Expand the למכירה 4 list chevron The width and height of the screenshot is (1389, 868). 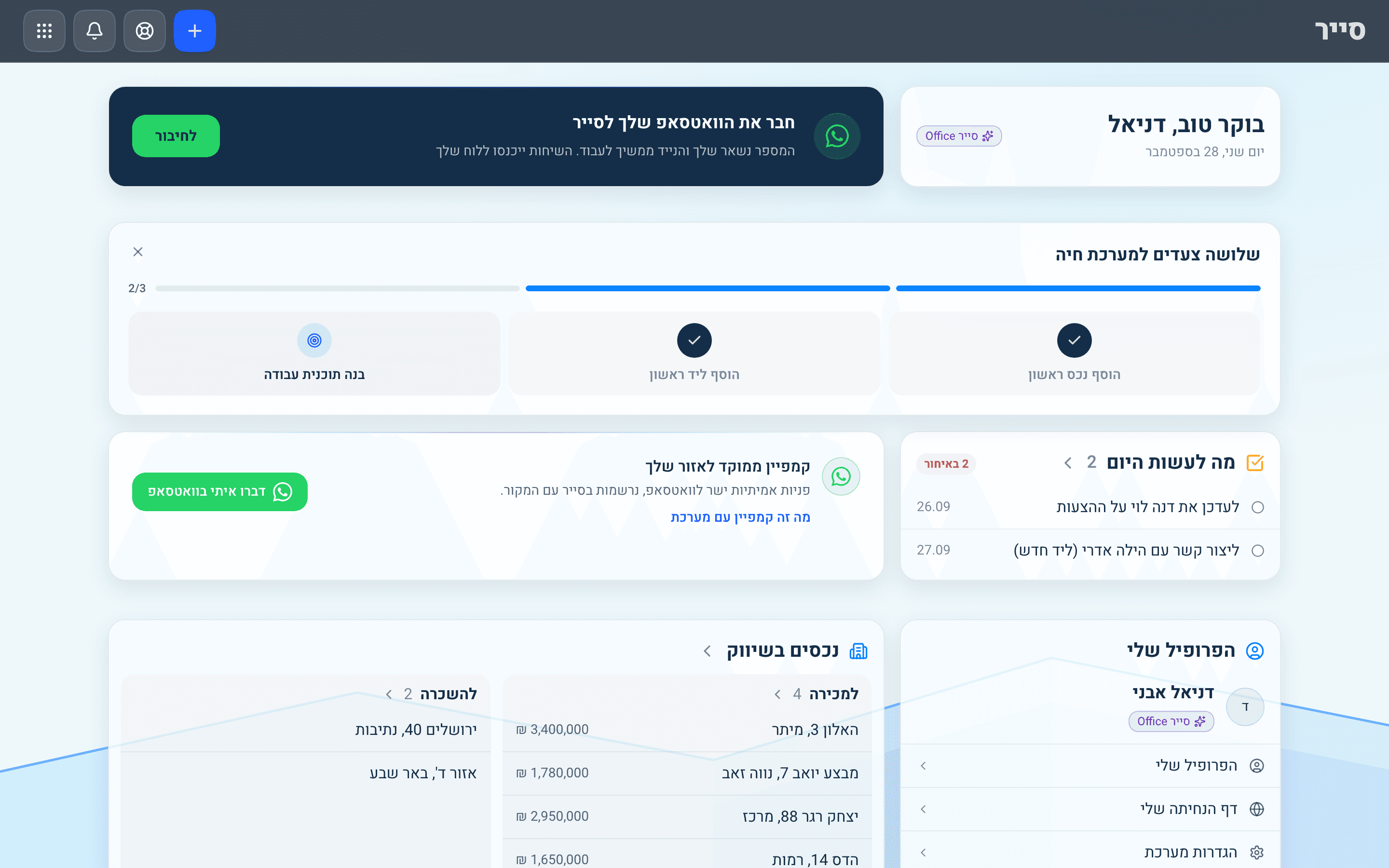pyautogui.click(x=778, y=694)
